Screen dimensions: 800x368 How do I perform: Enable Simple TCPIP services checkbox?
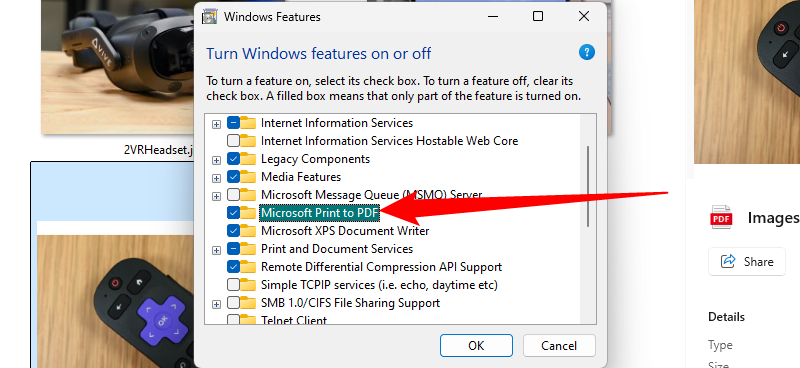pyautogui.click(x=233, y=285)
